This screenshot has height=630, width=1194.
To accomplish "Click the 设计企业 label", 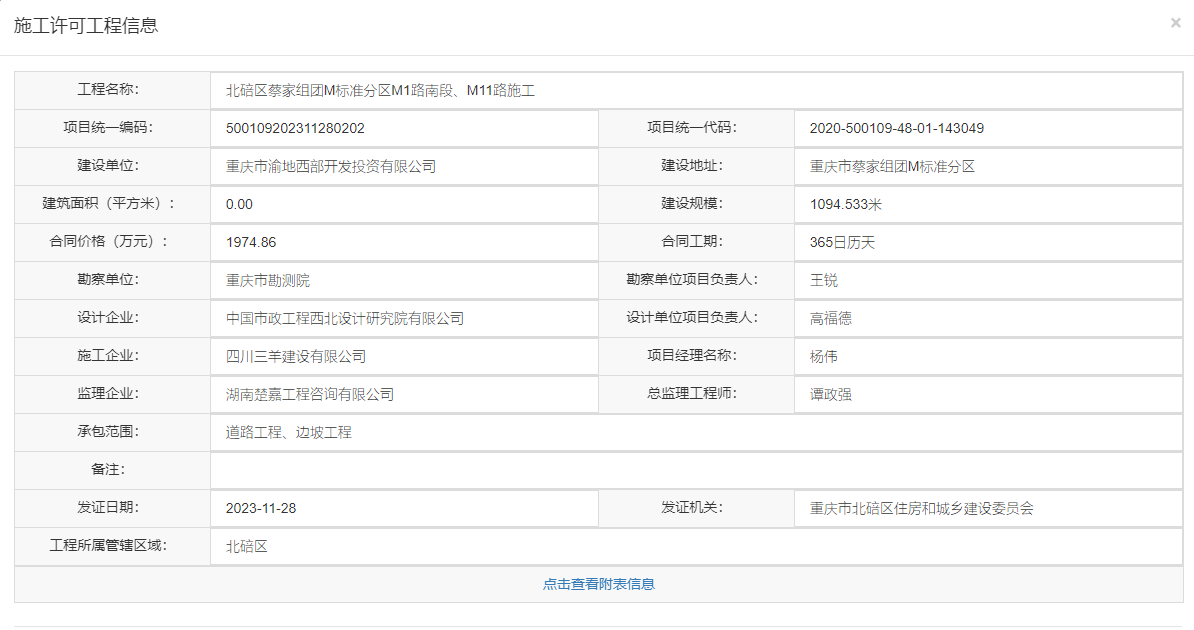I will point(107,318).
